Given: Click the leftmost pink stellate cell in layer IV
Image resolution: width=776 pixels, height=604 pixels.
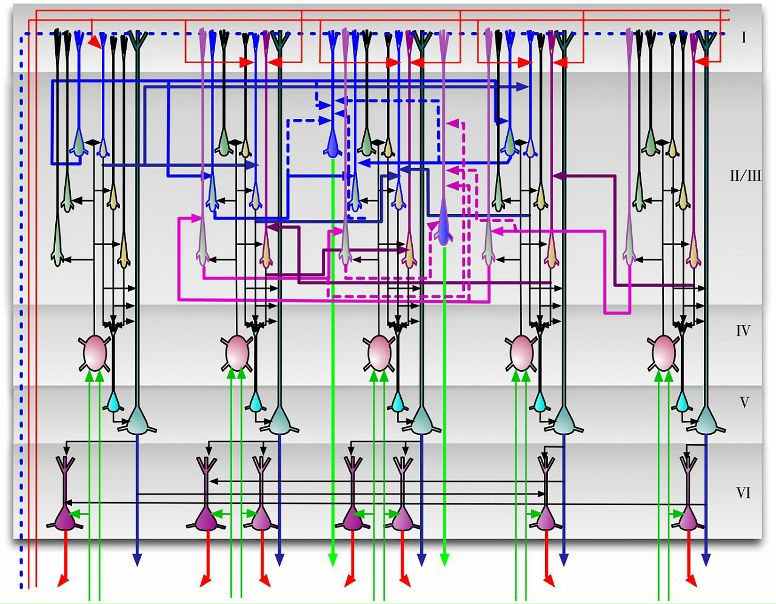Looking at the screenshot, I should (94, 352).
